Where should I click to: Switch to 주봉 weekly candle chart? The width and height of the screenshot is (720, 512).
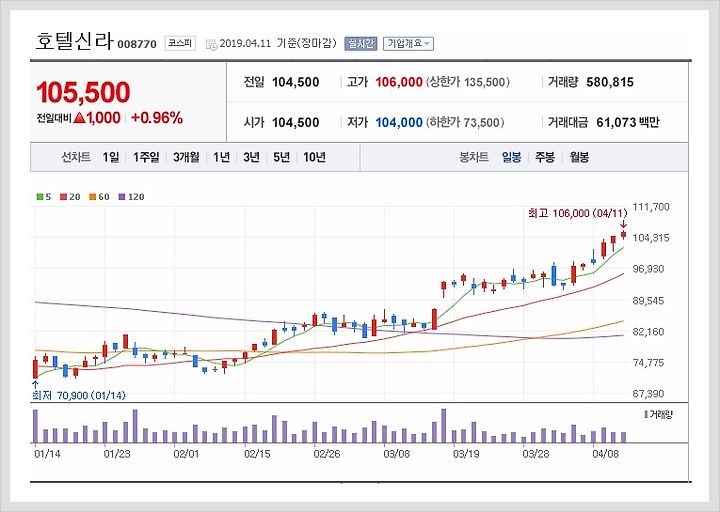click(x=545, y=158)
